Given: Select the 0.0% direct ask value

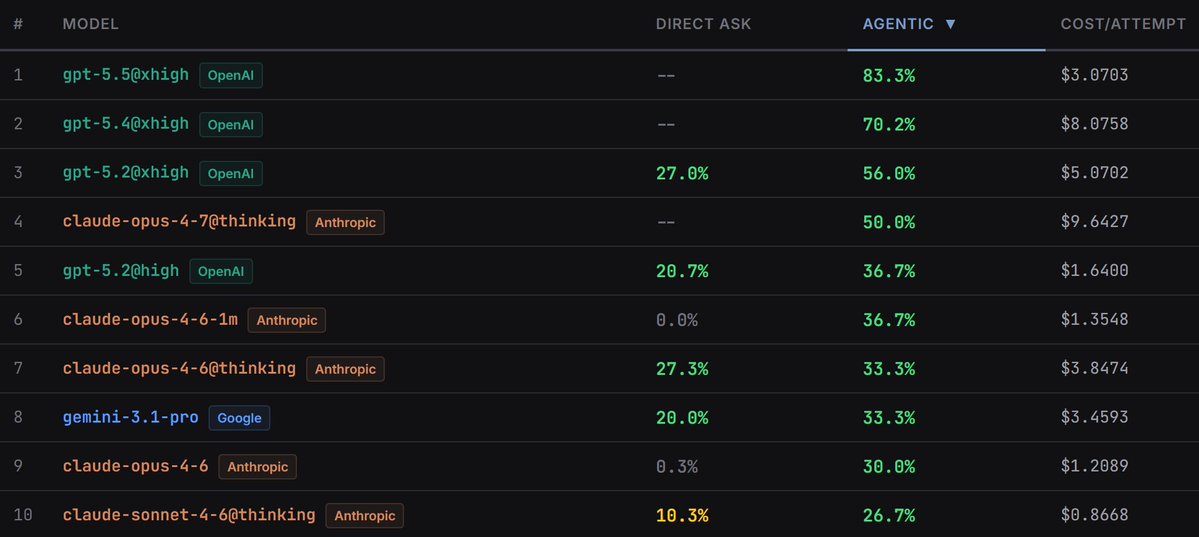Looking at the screenshot, I should click(677, 321).
